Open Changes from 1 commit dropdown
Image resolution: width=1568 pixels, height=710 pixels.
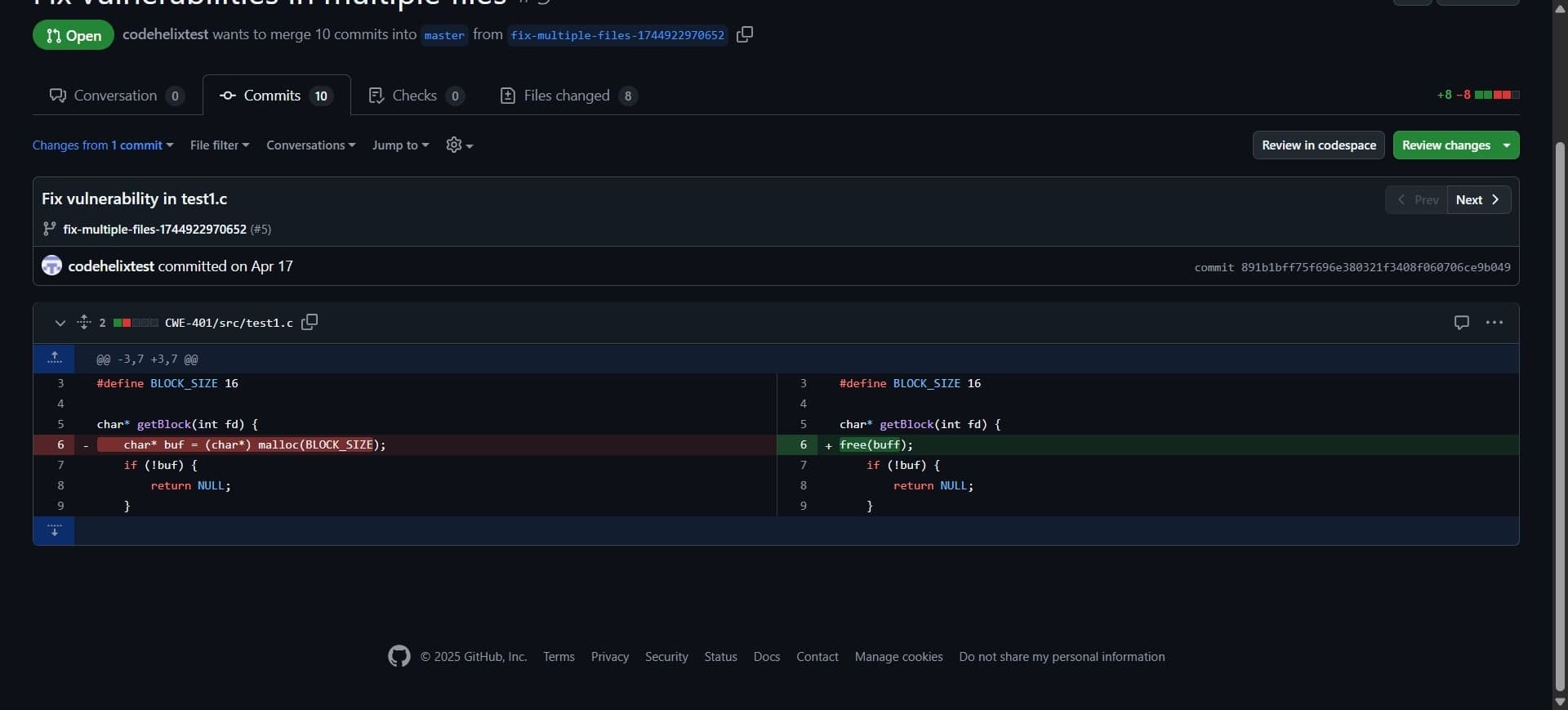point(103,145)
